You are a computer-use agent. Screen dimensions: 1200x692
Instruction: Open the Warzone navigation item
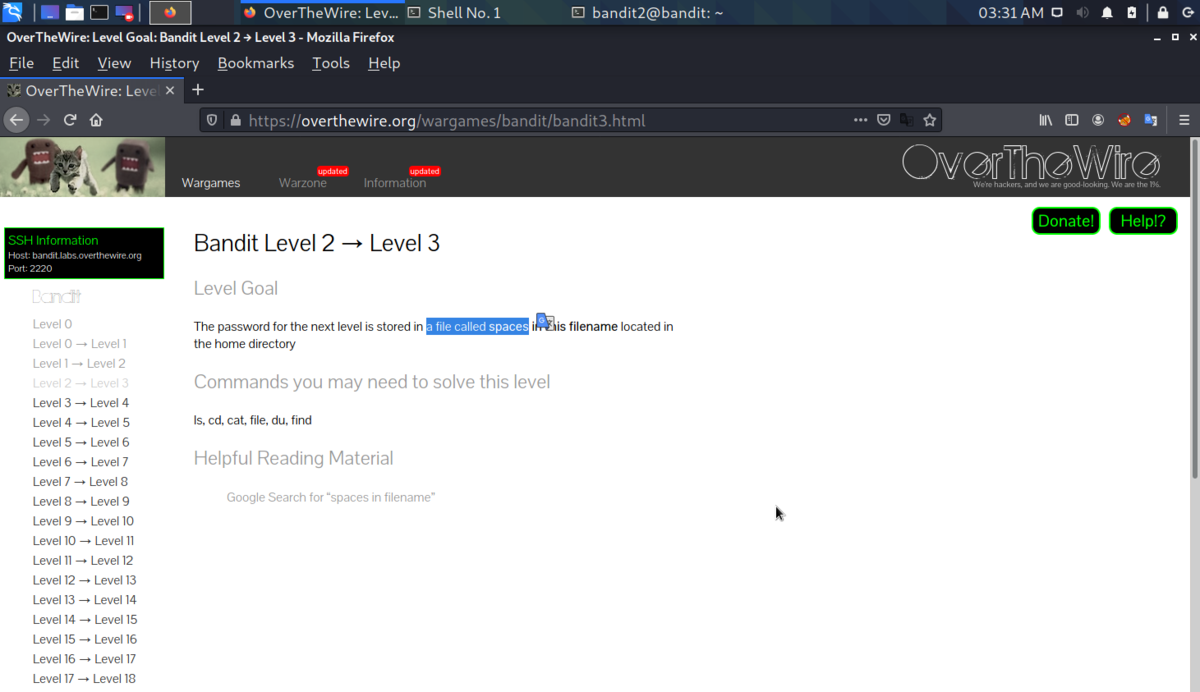303,183
